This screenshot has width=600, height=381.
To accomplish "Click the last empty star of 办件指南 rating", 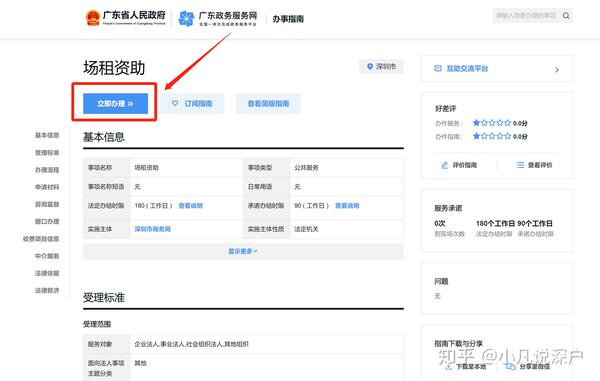I will click(x=507, y=136).
